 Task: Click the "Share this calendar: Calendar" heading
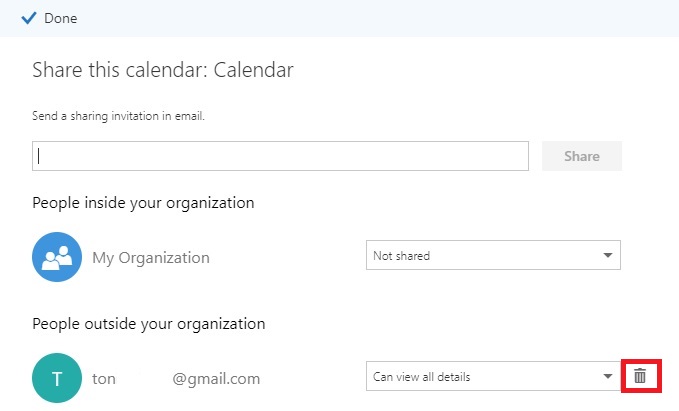(162, 70)
